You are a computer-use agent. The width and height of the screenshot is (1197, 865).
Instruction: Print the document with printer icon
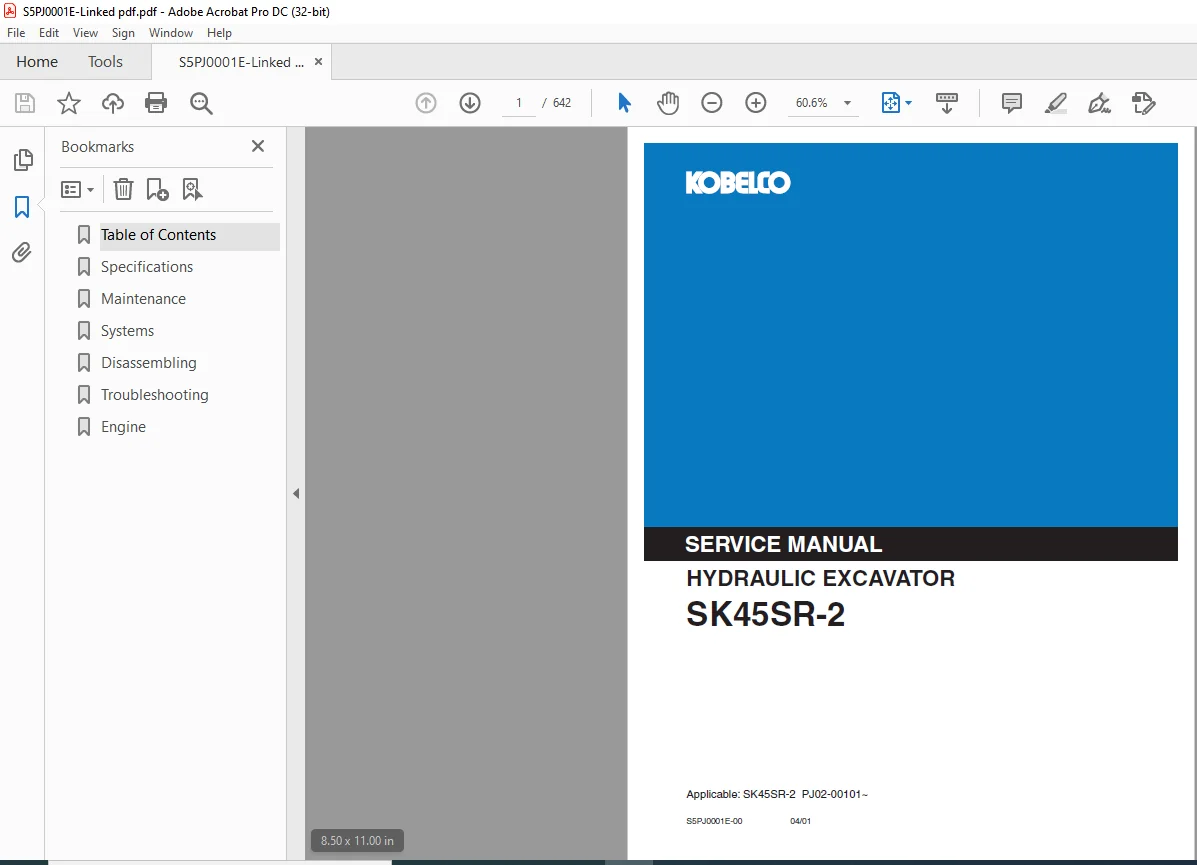(x=156, y=103)
